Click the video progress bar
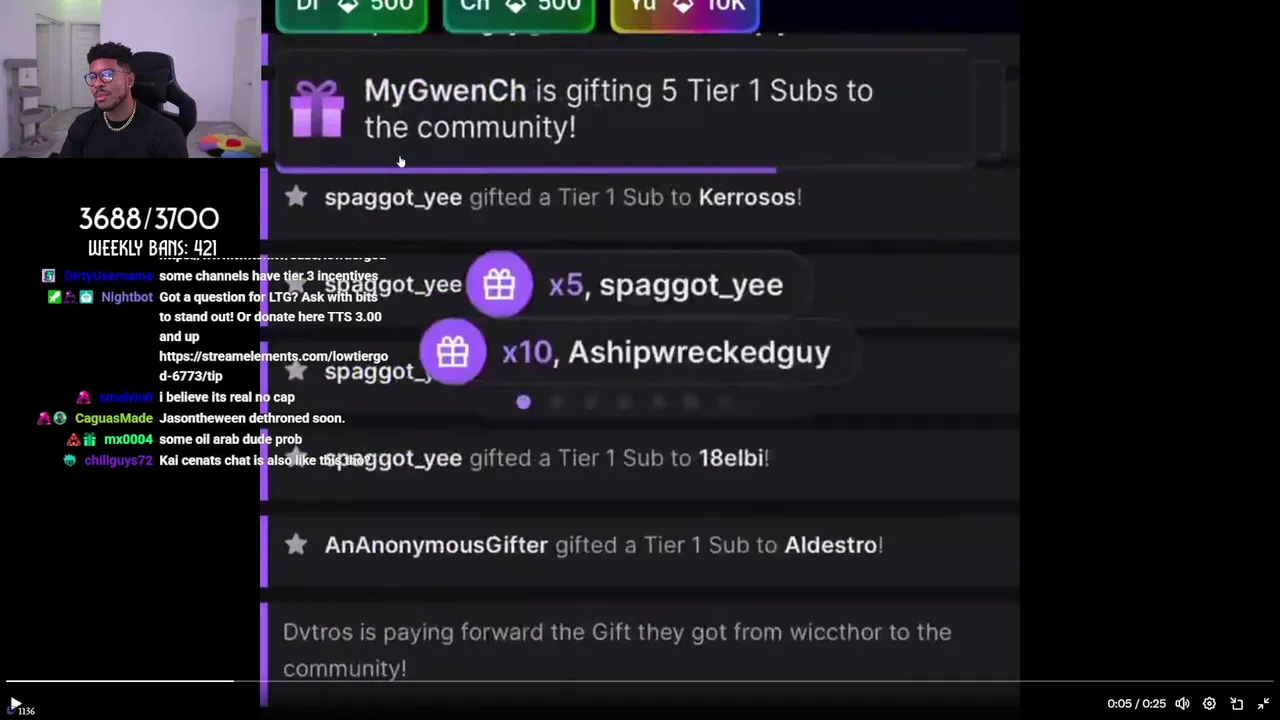This screenshot has height=720, width=1280. click(640, 682)
